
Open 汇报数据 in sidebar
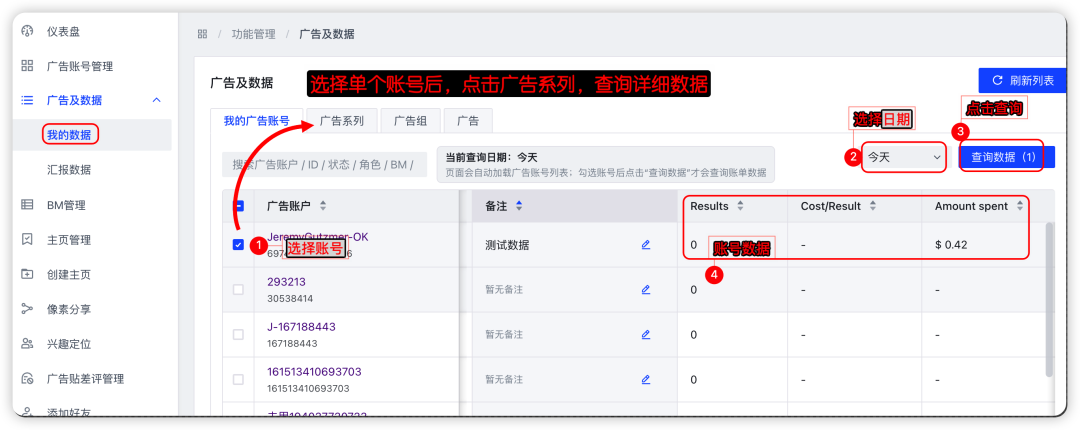point(69,170)
